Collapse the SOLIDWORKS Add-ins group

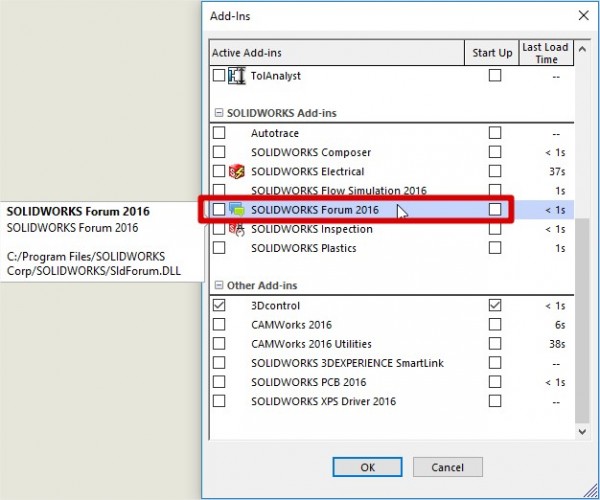coord(218,113)
